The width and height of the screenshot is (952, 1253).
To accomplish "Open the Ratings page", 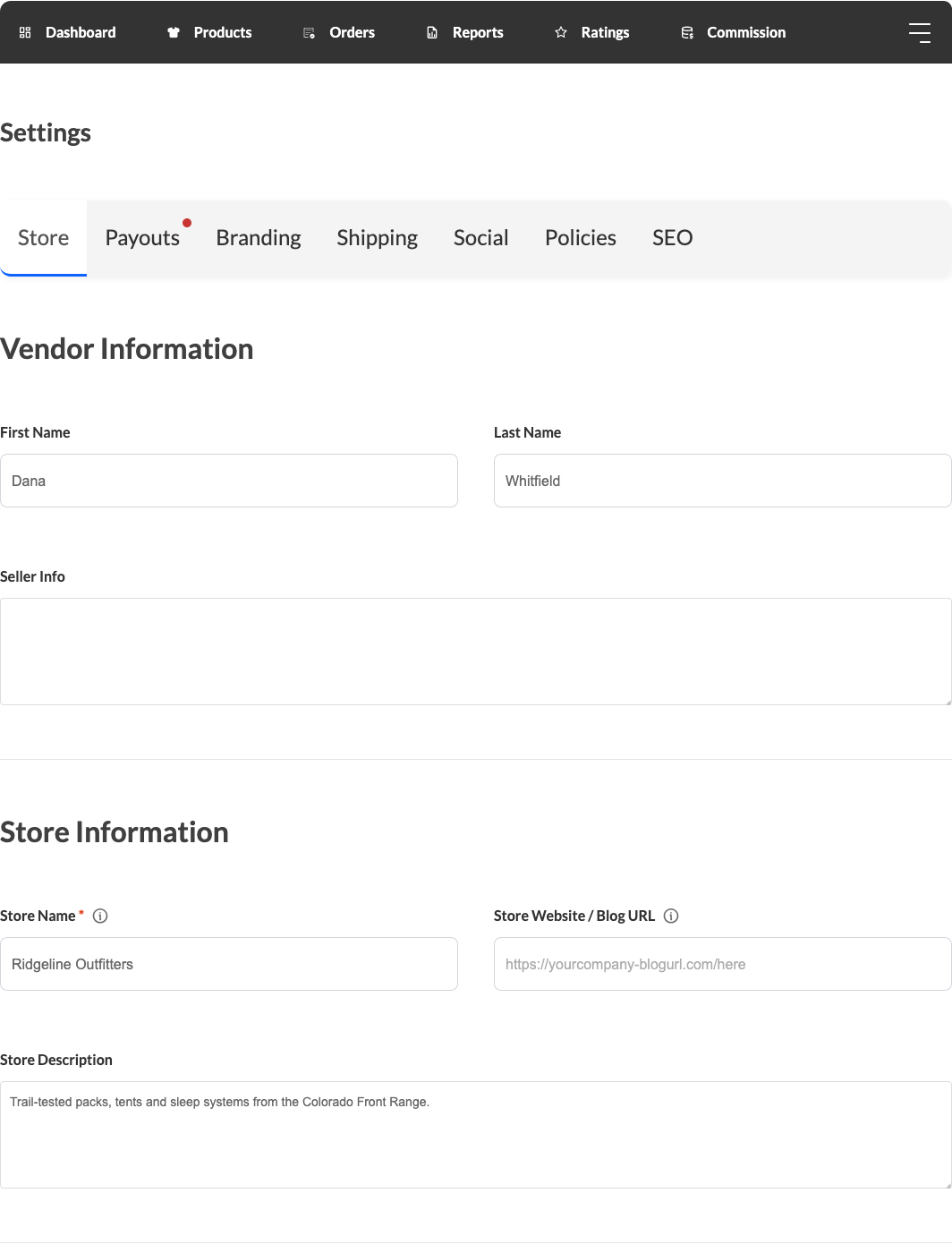I will 592,32.
